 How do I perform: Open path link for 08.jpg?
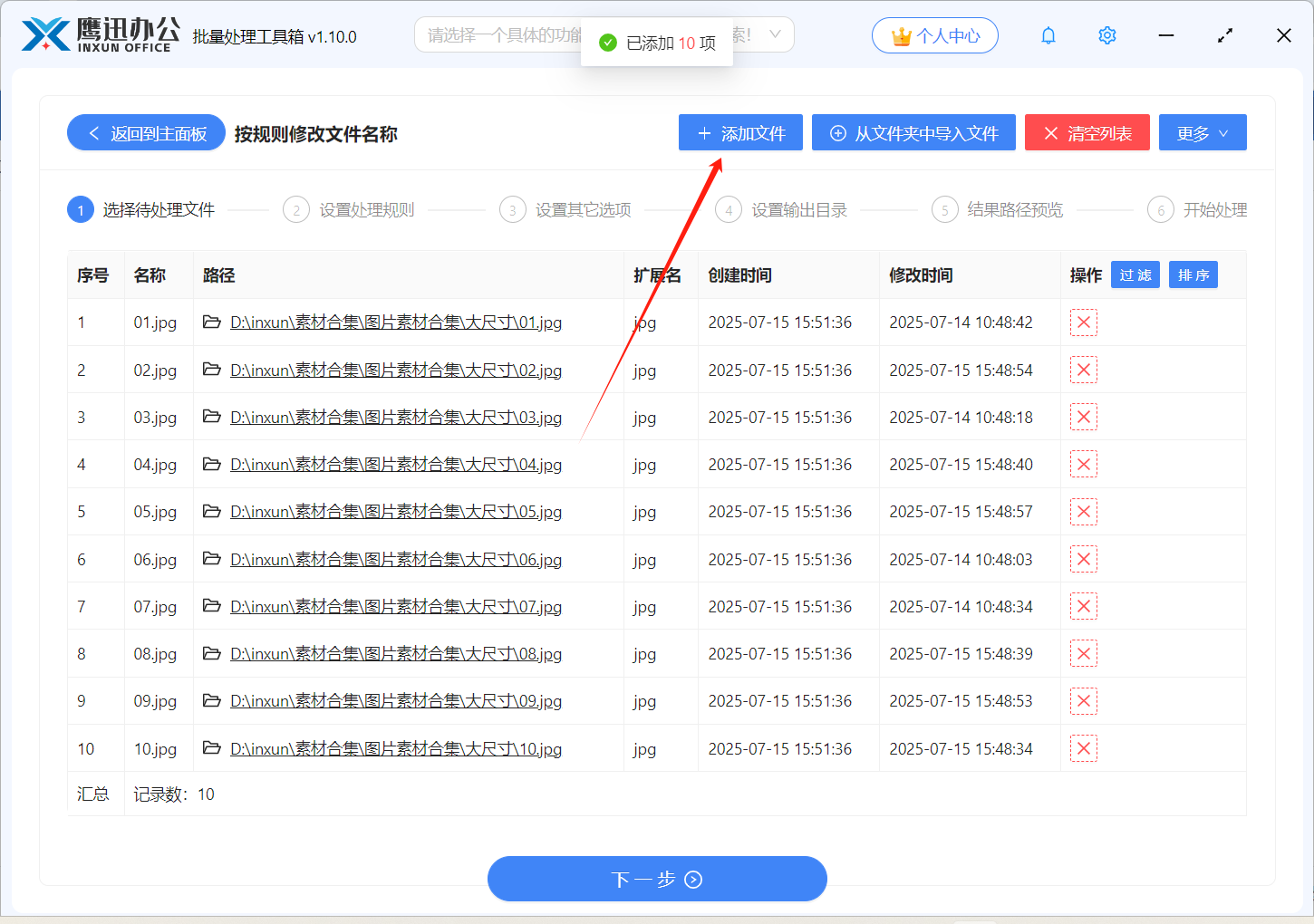click(396, 653)
